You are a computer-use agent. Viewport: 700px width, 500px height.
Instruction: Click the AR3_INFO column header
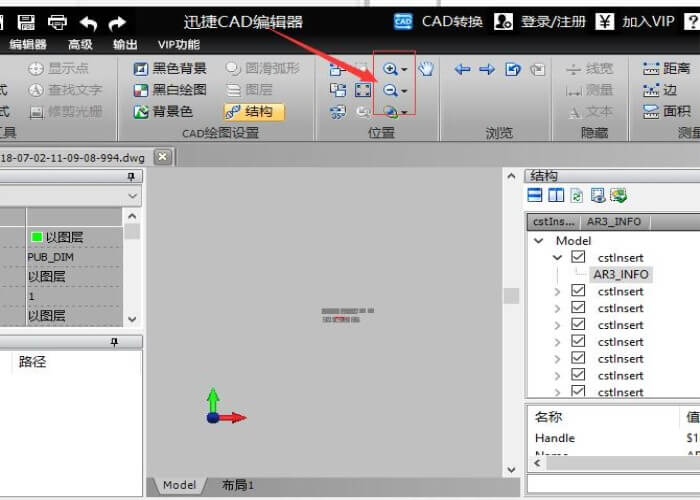click(614, 221)
